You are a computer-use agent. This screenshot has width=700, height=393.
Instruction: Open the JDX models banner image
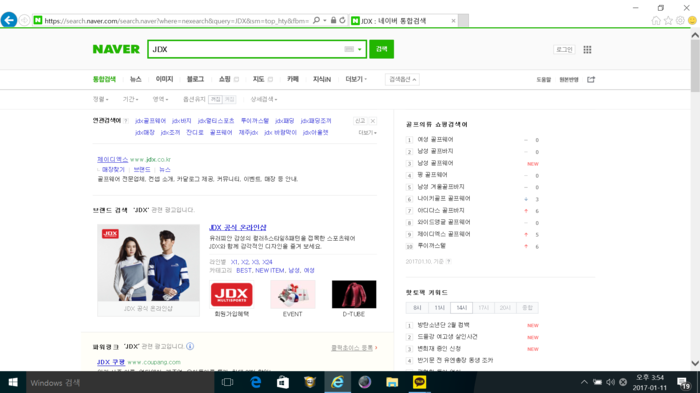(148, 263)
